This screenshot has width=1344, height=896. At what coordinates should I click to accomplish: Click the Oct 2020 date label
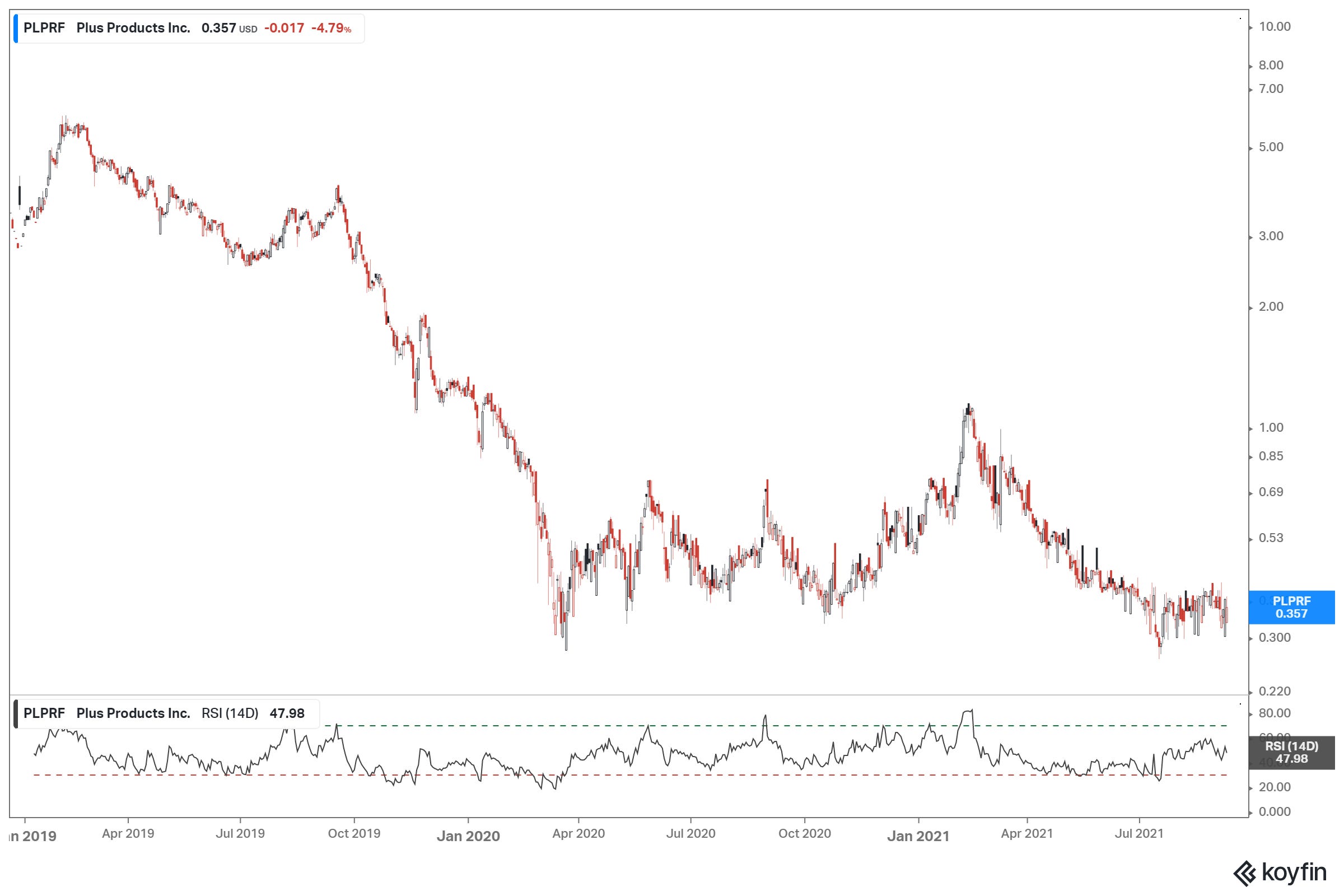pos(805,833)
